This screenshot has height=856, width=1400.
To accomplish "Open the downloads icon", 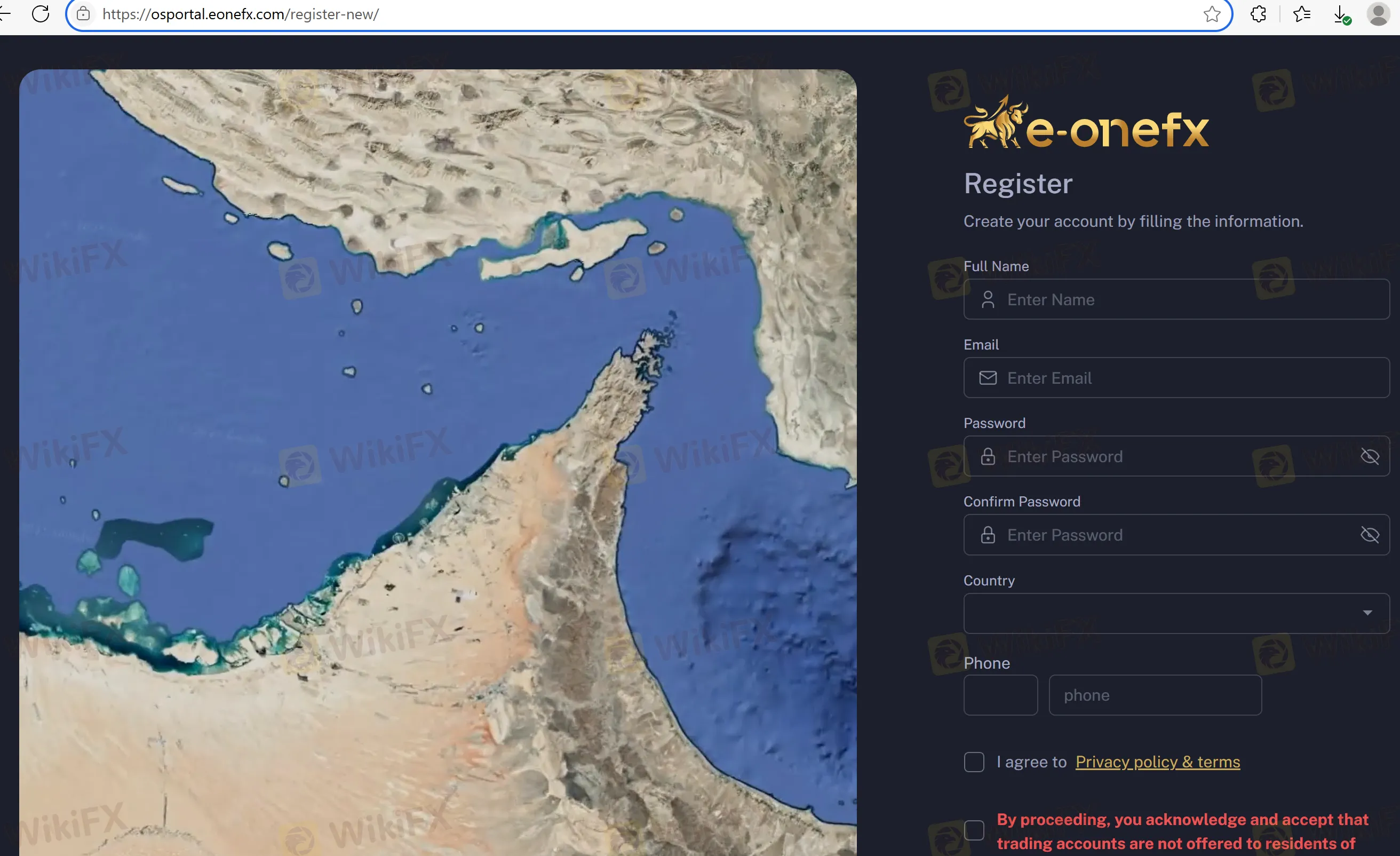I will tap(1341, 14).
